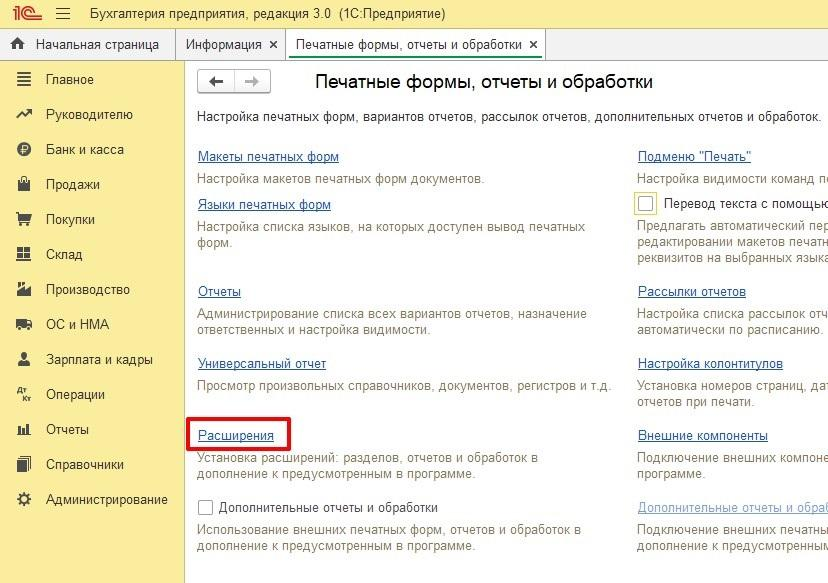Viewport: 828px width, 583px height.
Task: Open the hamburger main menu icon
Action: tap(63, 13)
